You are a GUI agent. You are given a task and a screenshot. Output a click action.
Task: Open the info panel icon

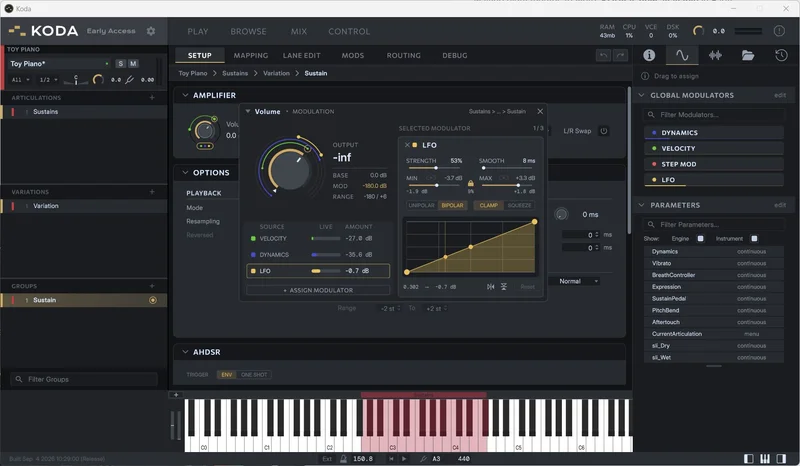coord(649,55)
